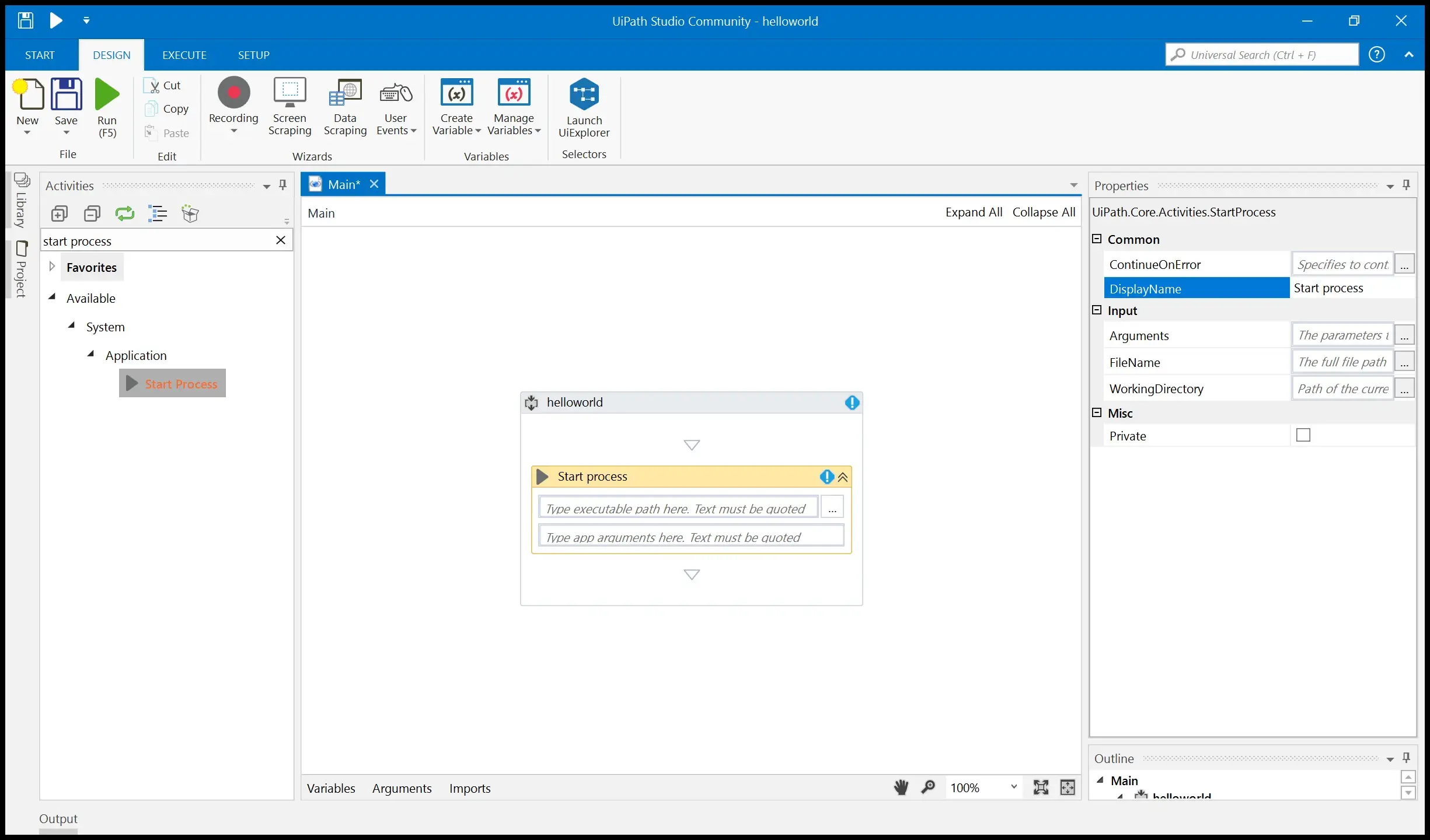
Task: Click the overview icon in designer status bar
Action: tap(1068, 788)
